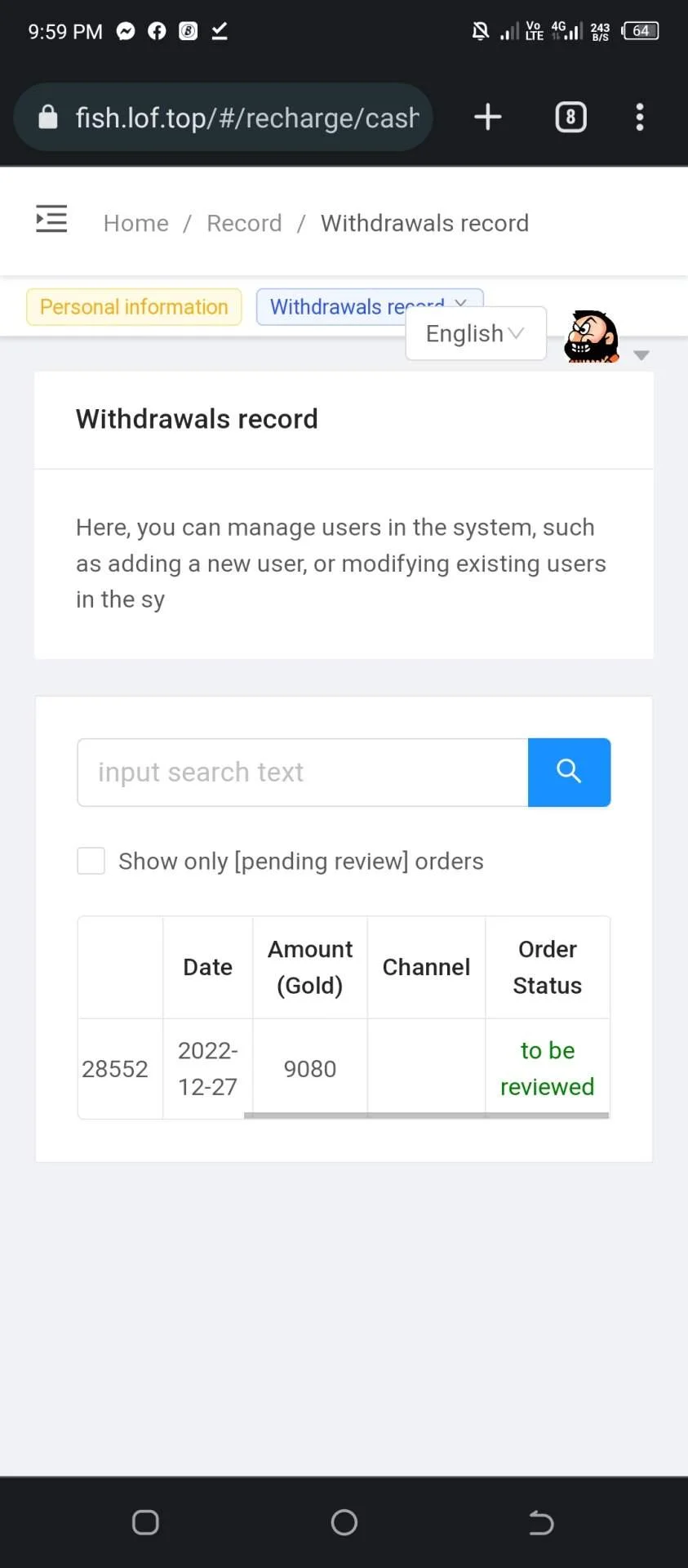Open the English language dropdown
Screen dimensions: 688x1568
476,333
